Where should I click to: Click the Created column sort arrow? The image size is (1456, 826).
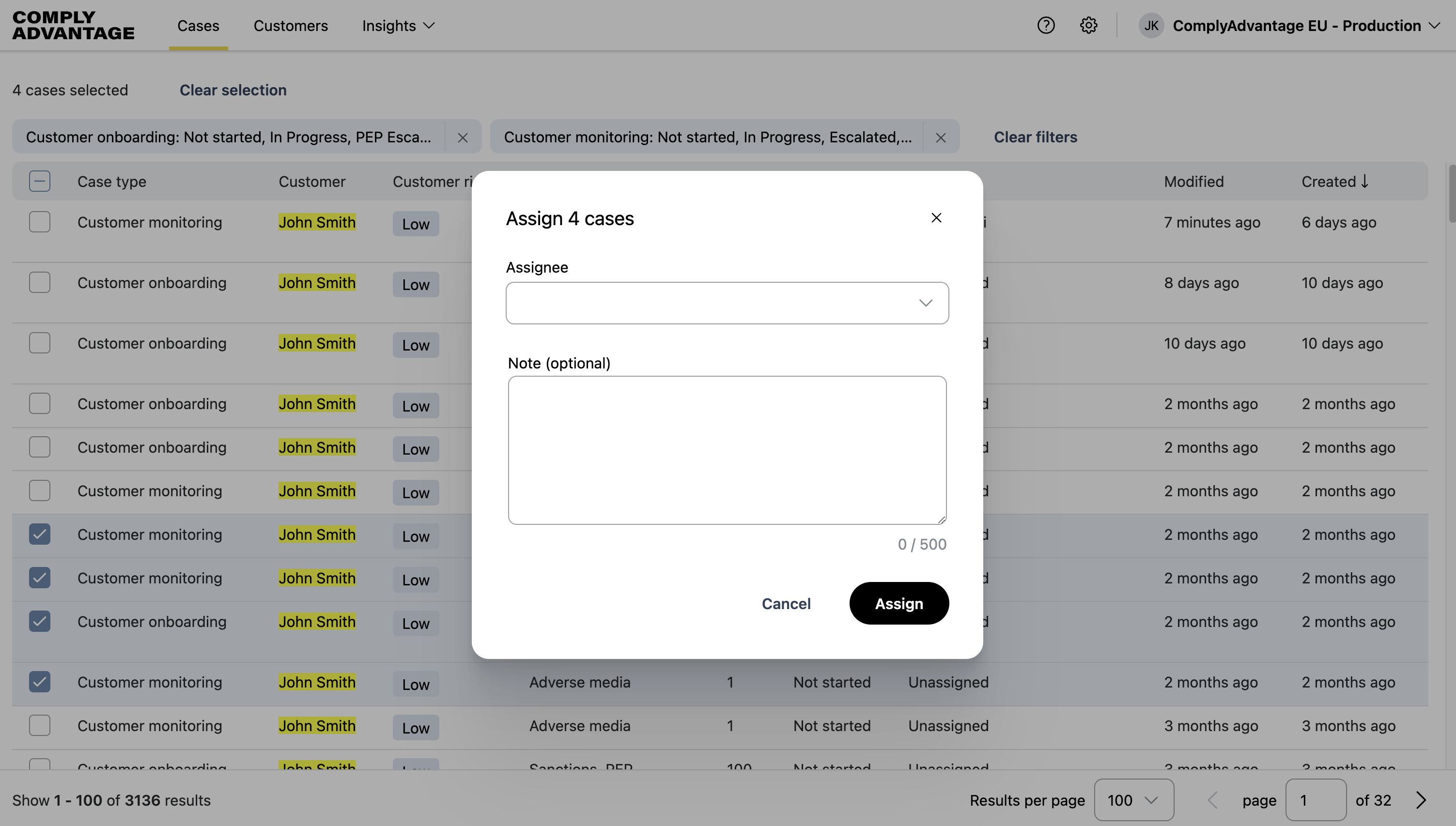(1364, 182)
